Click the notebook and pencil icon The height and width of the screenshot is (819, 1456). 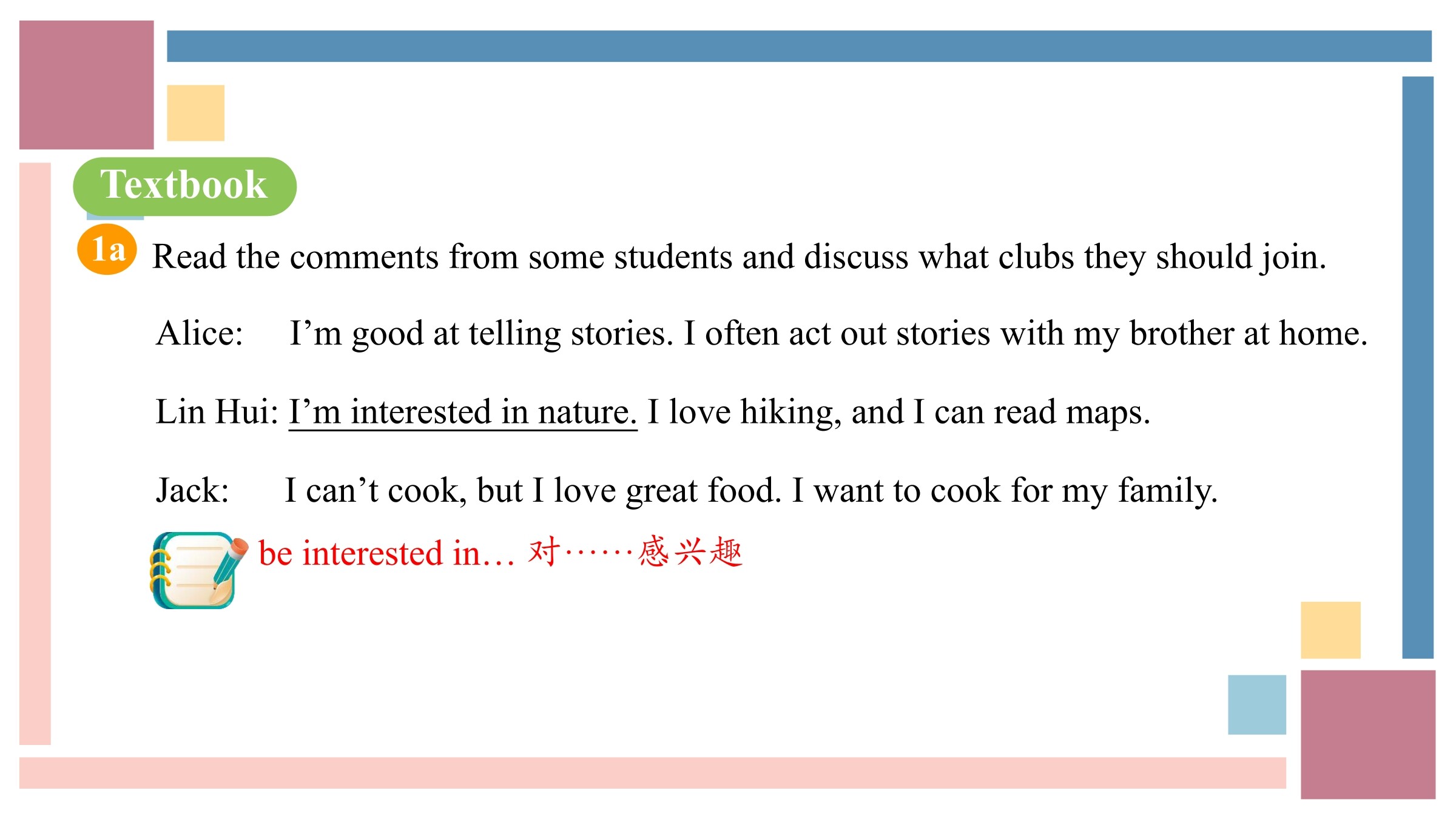(x=199, y=570)
